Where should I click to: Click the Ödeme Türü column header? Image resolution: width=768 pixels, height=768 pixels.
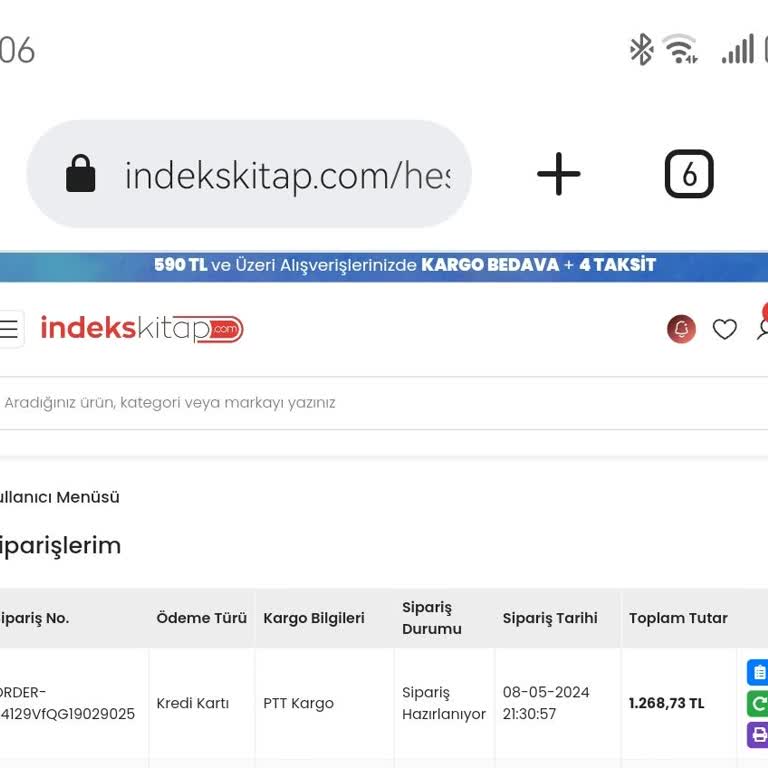pos(201,618)
